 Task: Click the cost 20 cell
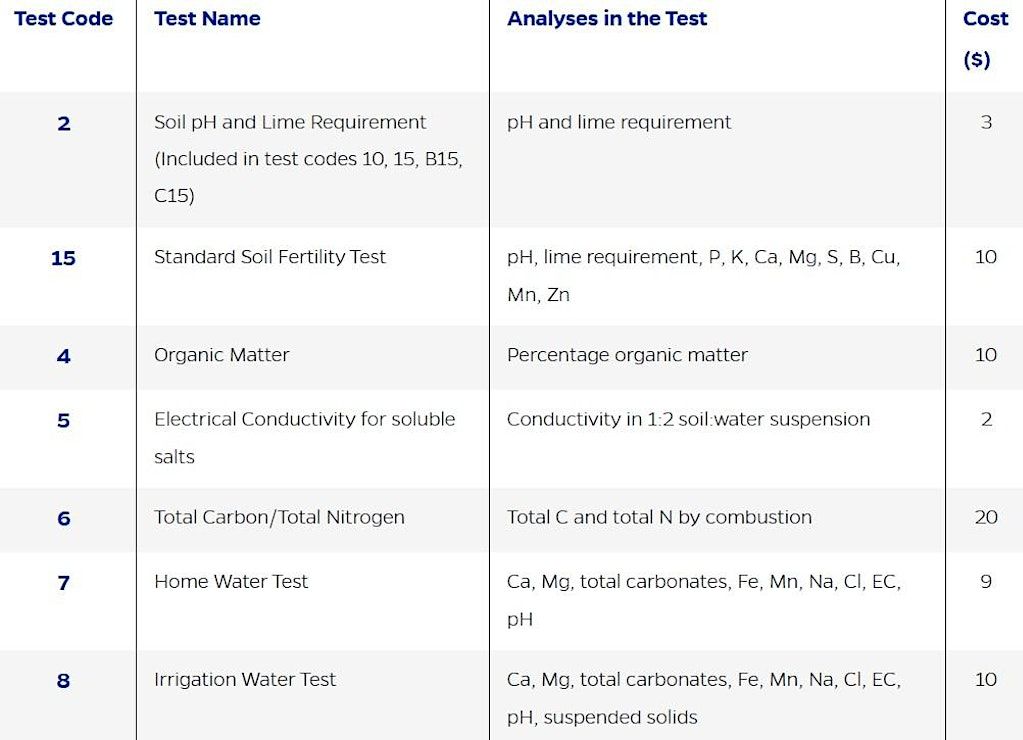985,518
